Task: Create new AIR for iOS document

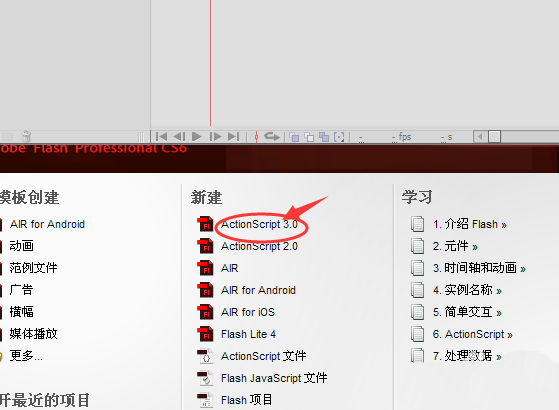Action: coord(248,312)
